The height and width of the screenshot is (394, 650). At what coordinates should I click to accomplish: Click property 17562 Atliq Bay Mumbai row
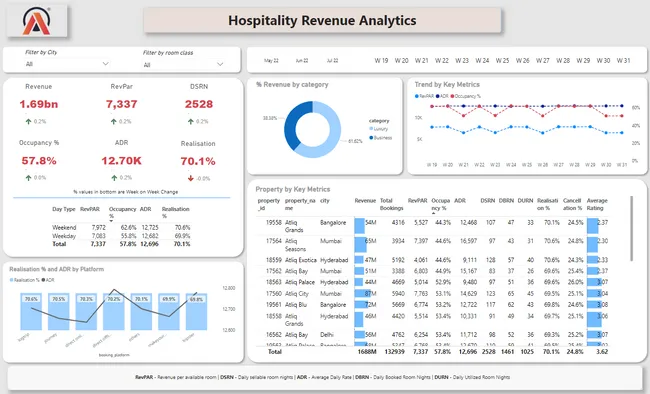tap(432, 271)
